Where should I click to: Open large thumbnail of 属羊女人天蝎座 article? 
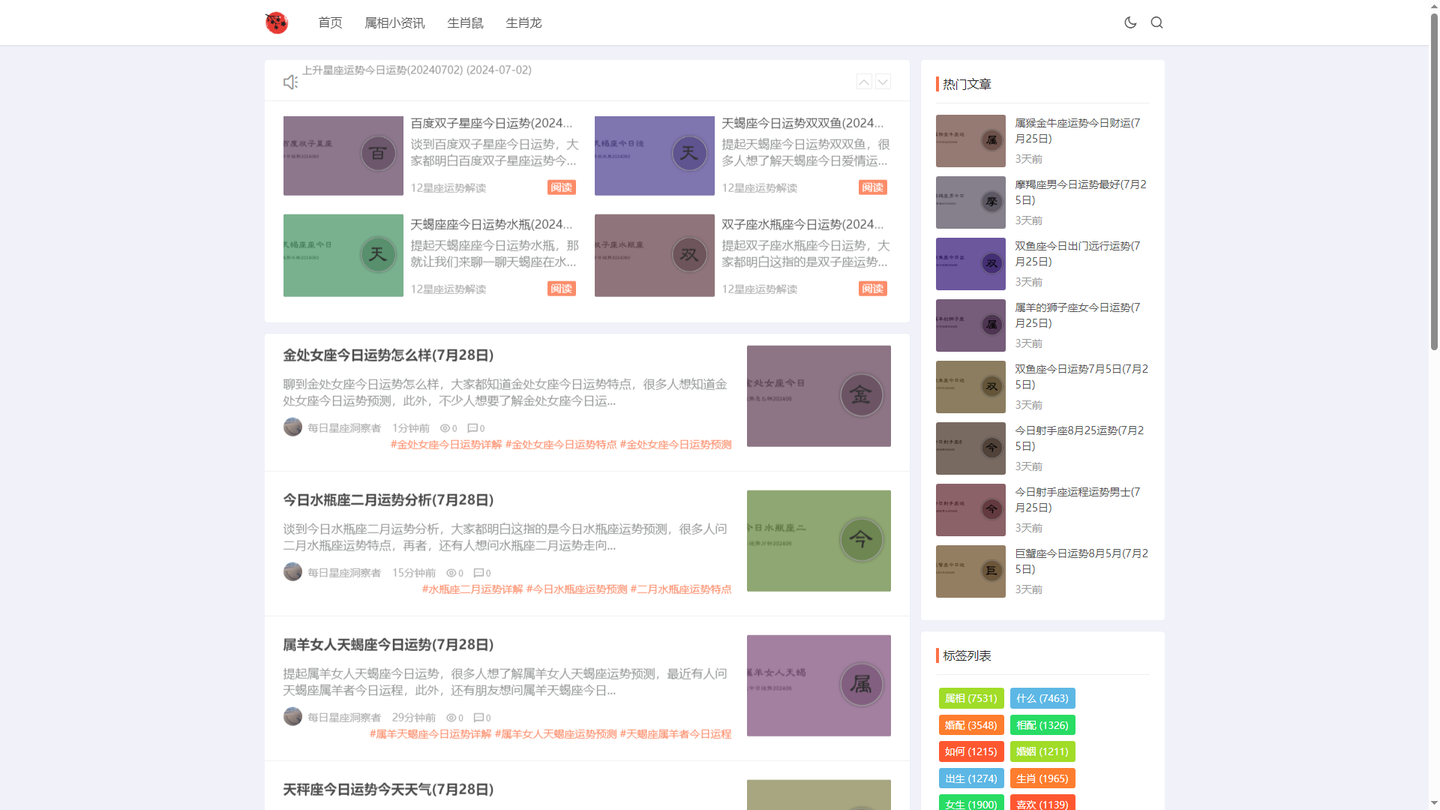(819, 686)
